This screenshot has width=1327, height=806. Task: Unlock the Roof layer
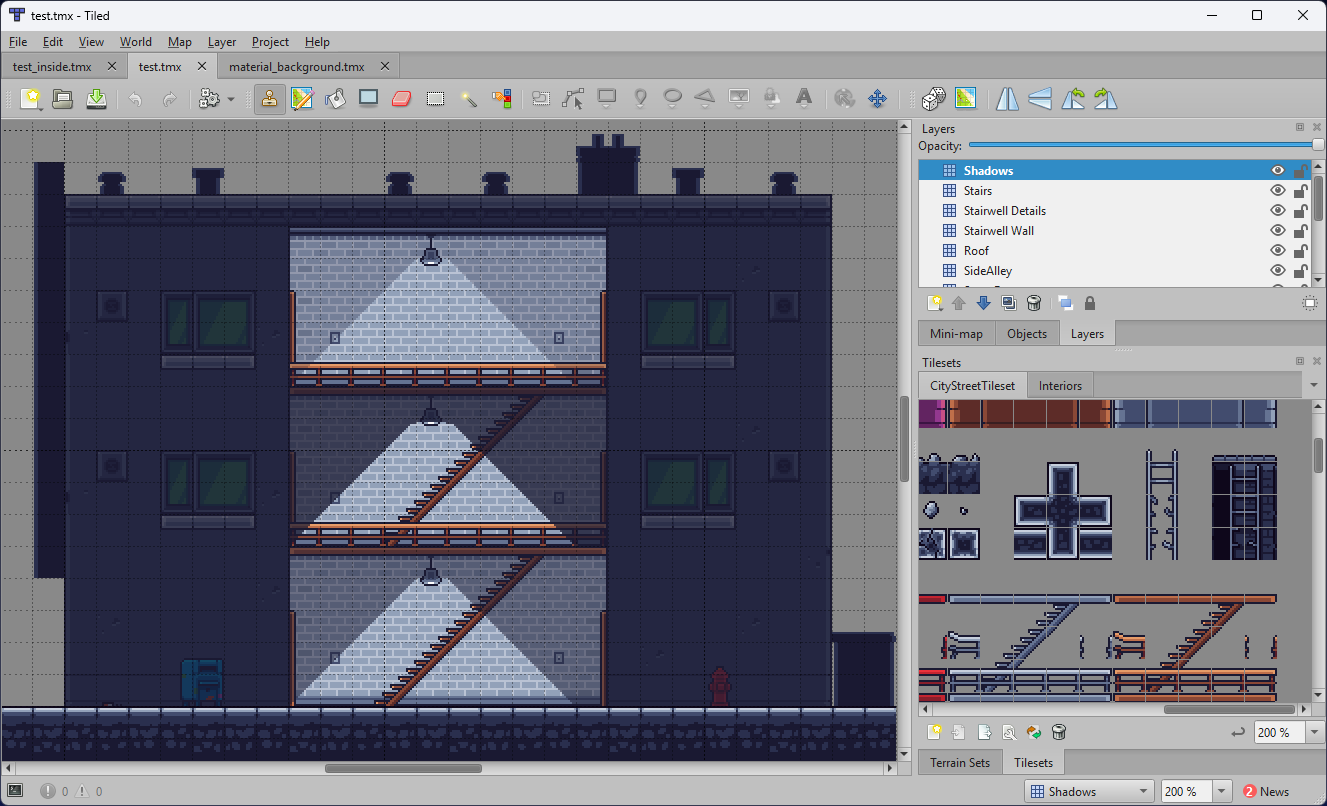1300,250
